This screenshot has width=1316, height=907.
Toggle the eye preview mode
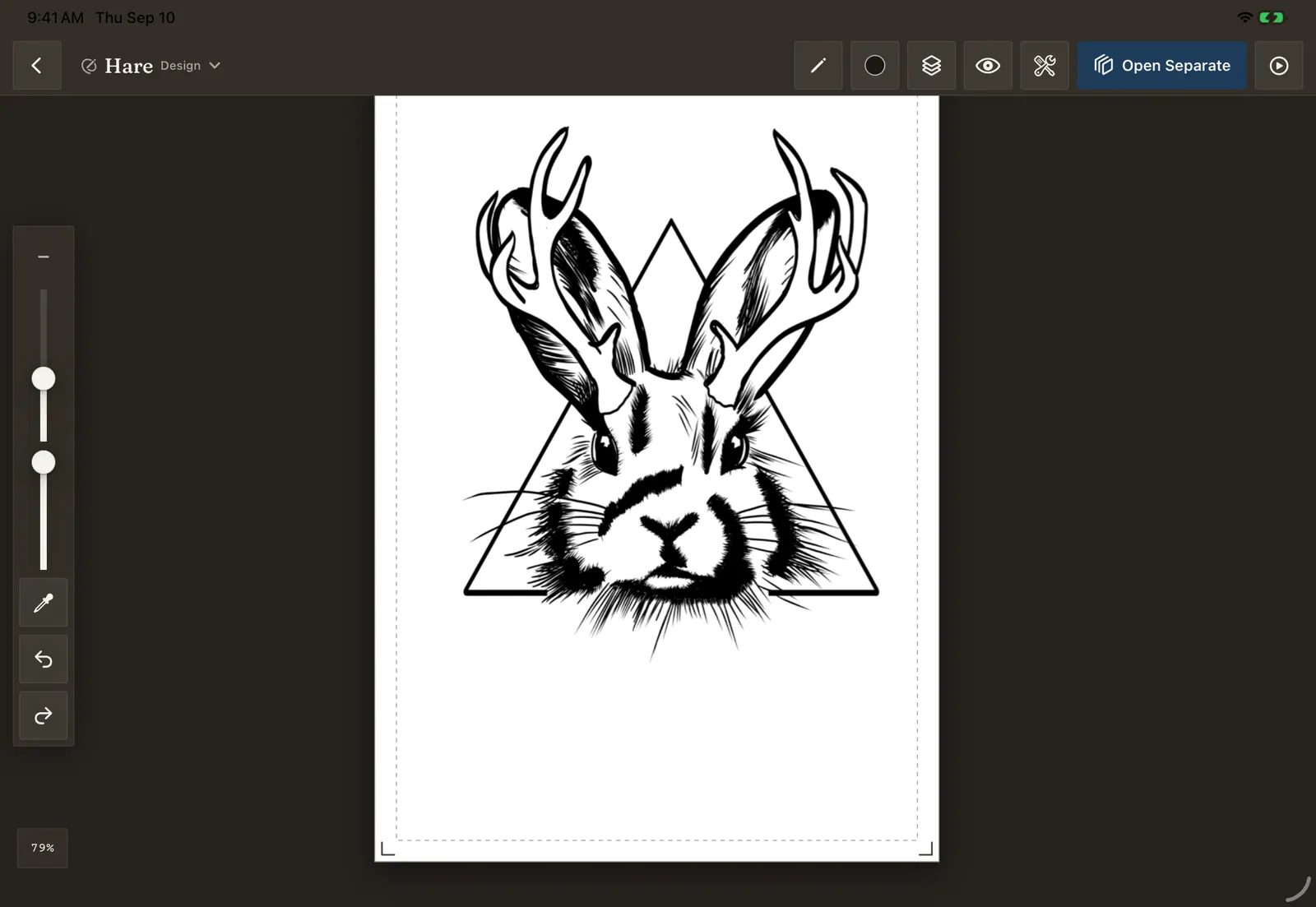988,66
